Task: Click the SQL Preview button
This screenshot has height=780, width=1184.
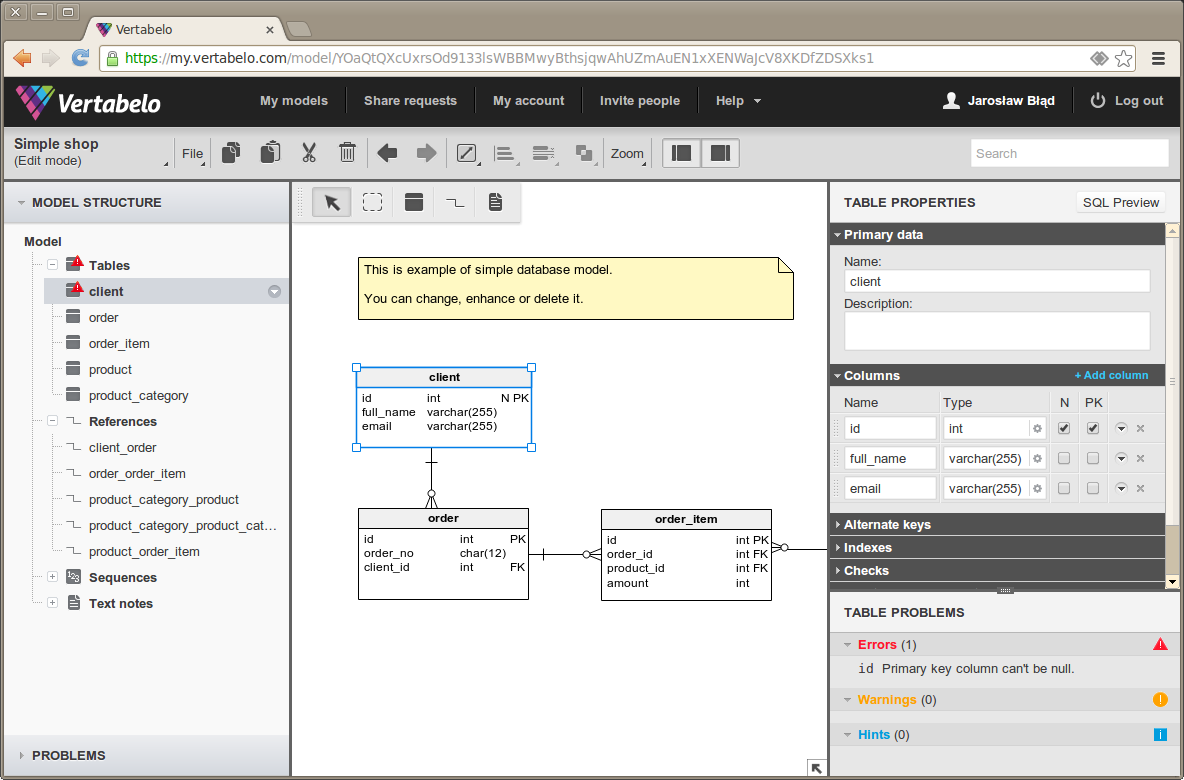Action: click(x=1120, y=202)
